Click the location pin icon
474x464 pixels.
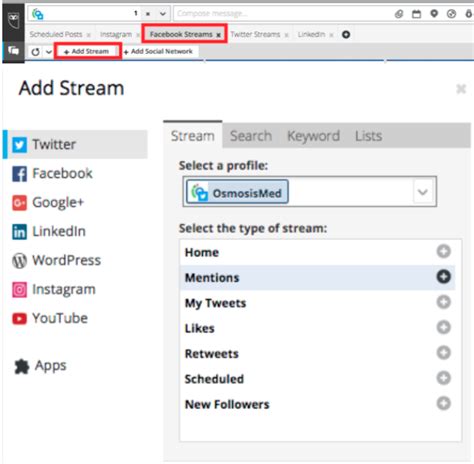[434, 14]
